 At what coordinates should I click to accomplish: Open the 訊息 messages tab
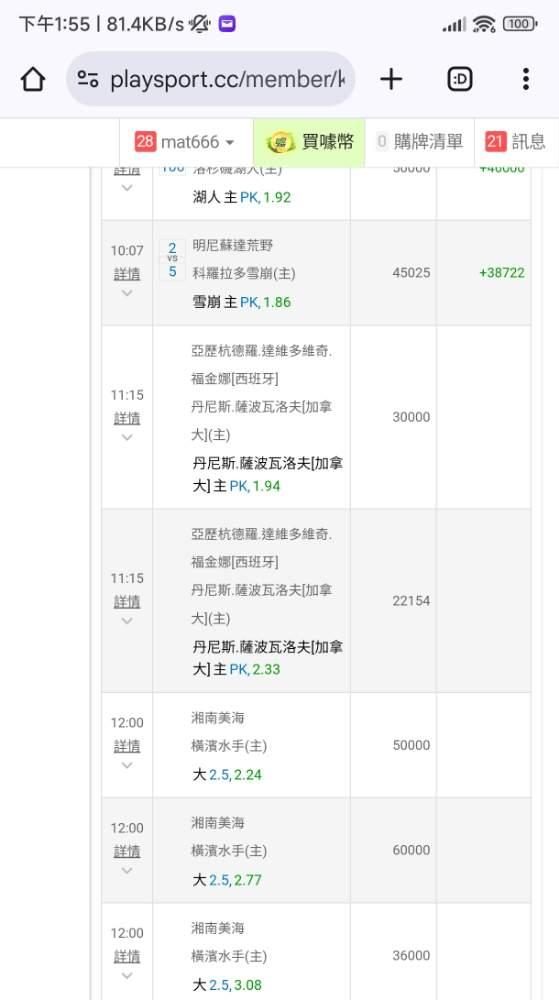pyautogui.click(x=516, y=142)
